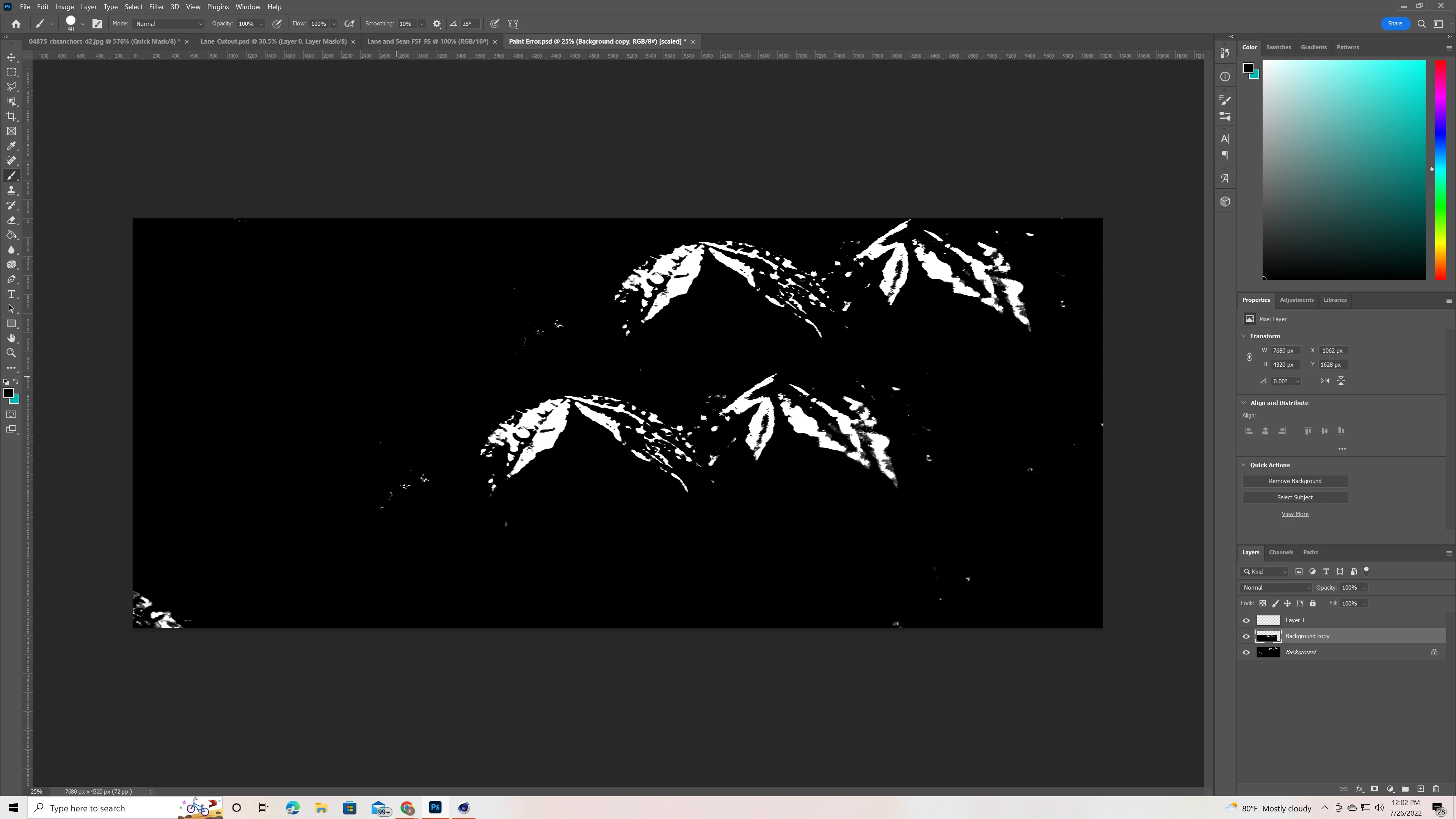Viewport: 1456px width, 819px height.
Task: Switch to the Channels tab
Action: pos(1281,553)
